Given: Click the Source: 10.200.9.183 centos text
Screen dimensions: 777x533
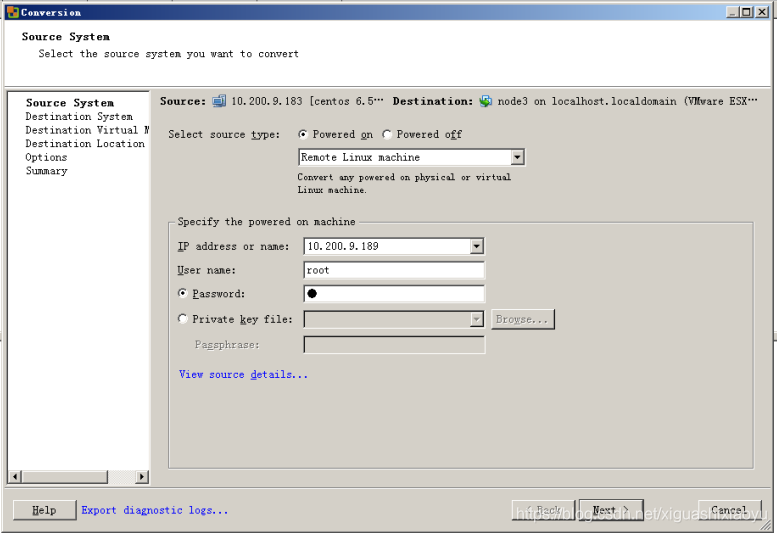Looking at the screenshot, I should pyautogui.click(x=272, y=101).
